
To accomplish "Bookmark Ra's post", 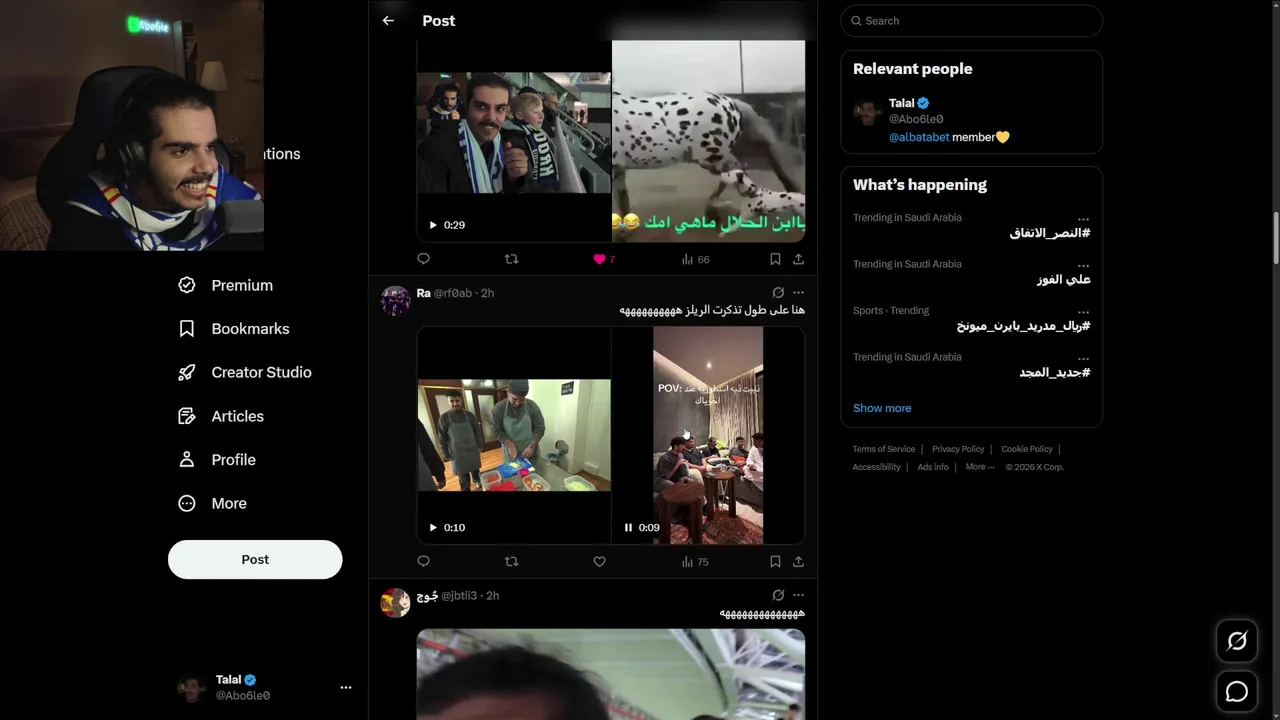I will tap(775, 562).
